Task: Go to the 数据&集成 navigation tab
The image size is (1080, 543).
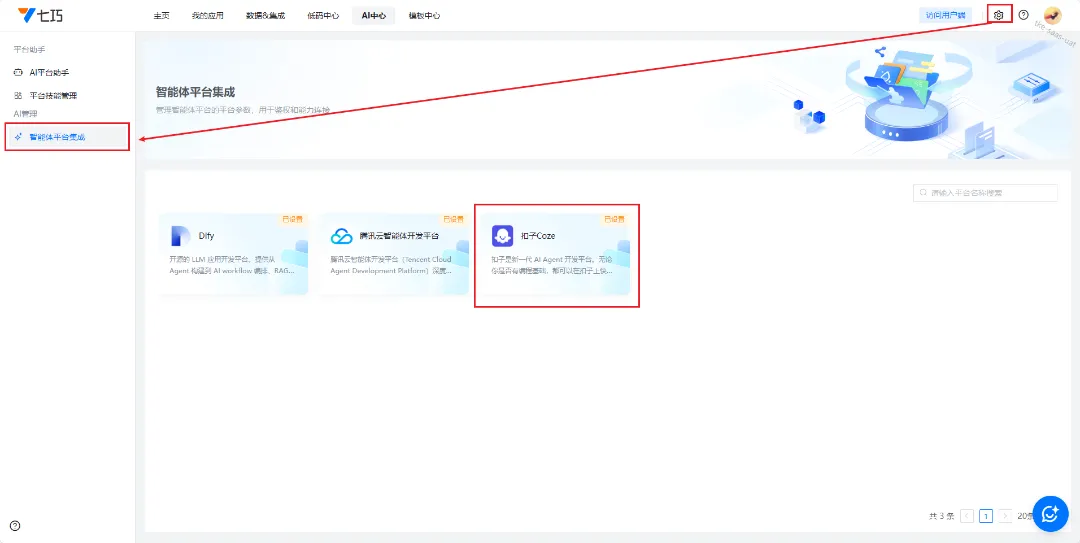Action: [265, 16]
